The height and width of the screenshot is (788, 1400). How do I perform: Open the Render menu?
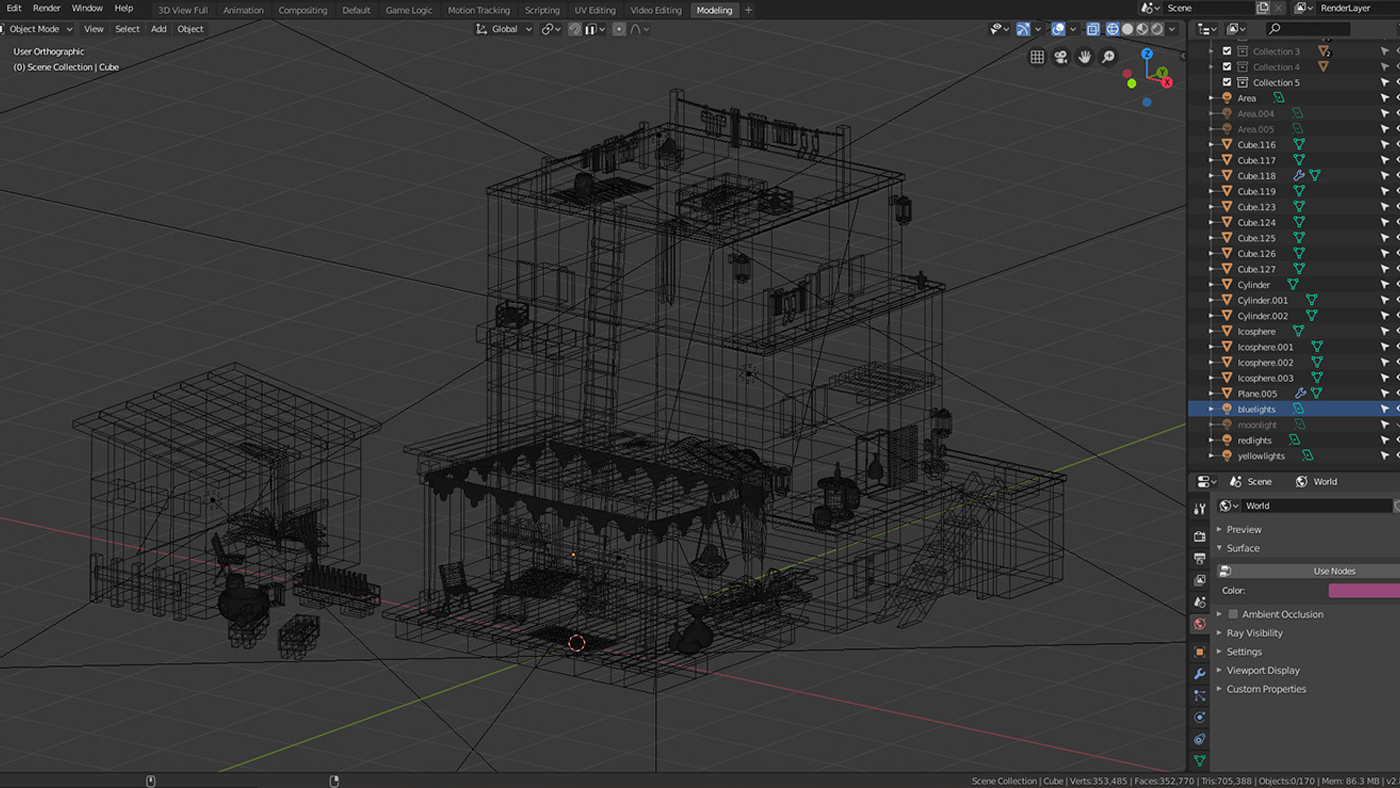coord(46,8)
